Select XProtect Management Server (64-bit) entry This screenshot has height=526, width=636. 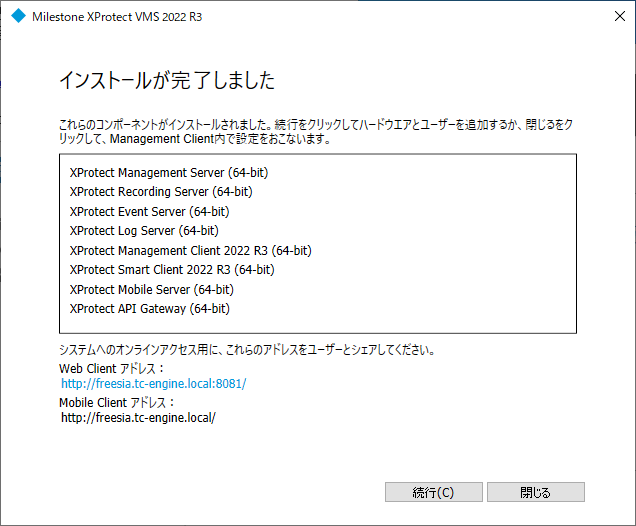(169, 172)
